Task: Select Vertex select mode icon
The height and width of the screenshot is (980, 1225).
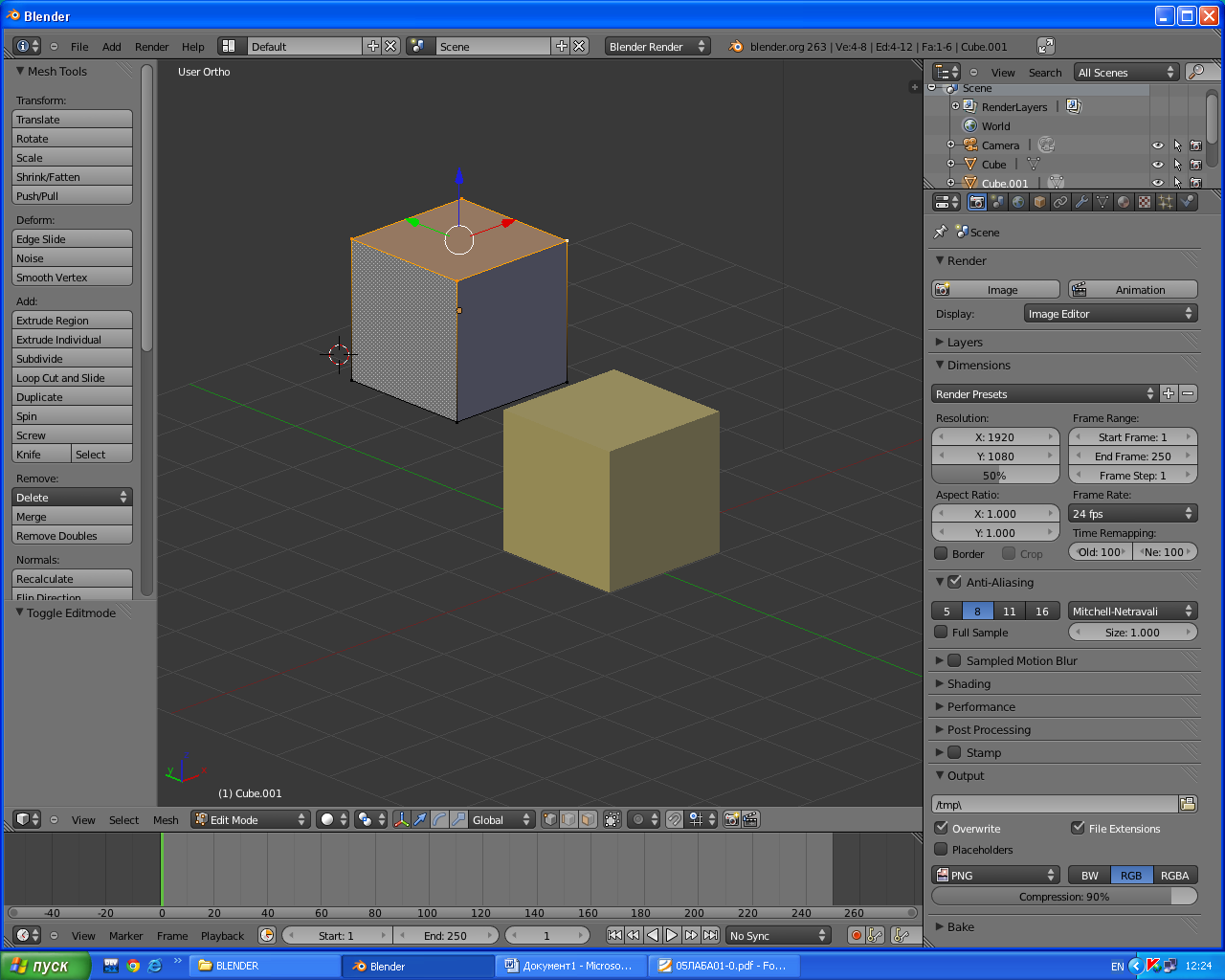Action: pos(550,819)
